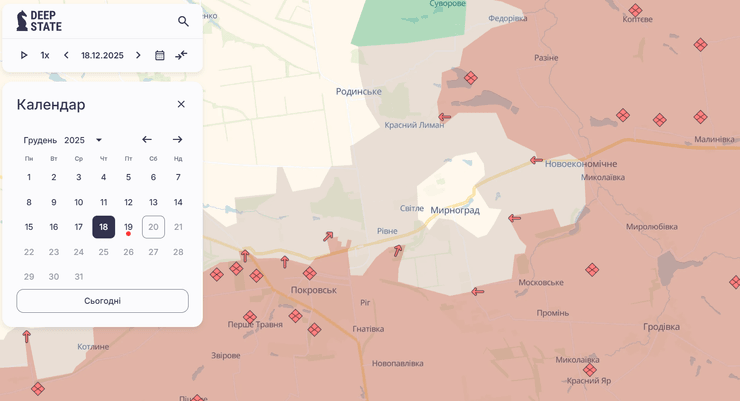Close the Календар panel
This screenshot has height=401, width=740.
pyautogui.click(x=181, y=104)
